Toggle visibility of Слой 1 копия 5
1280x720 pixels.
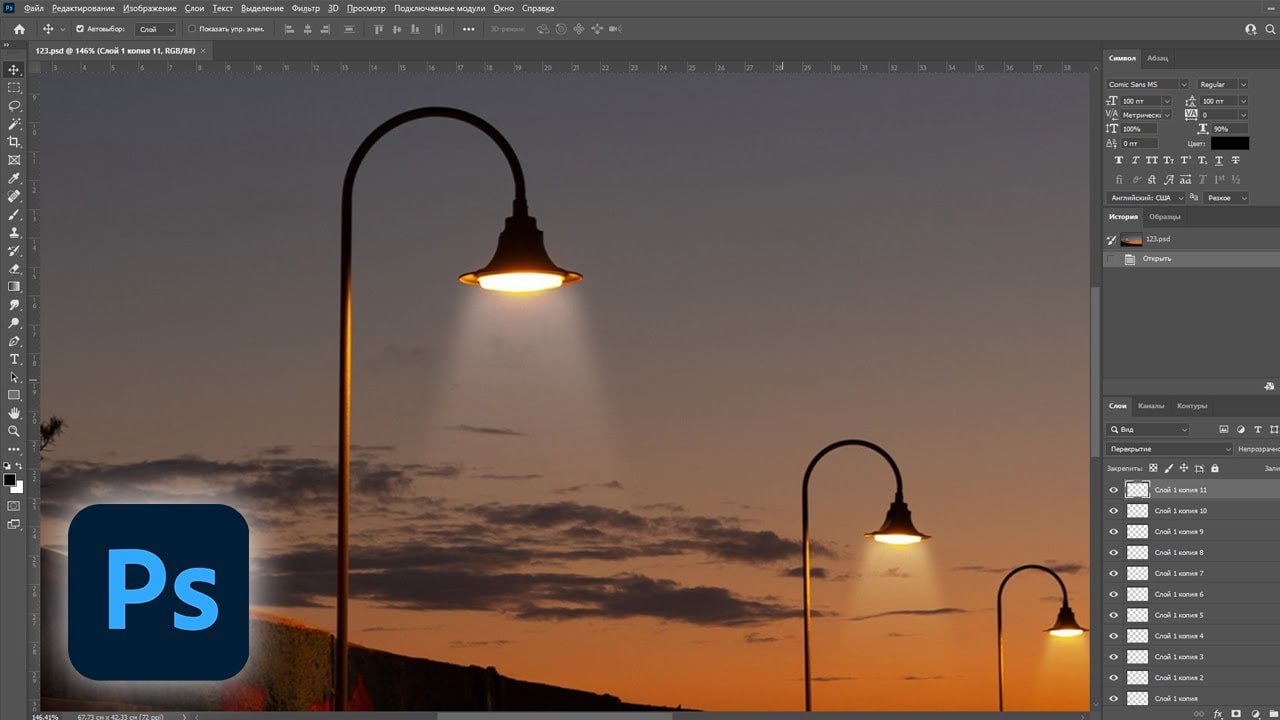pyautogui.click(x=1114, y=615)
